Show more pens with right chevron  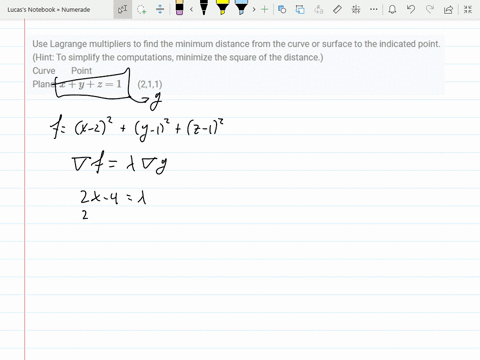pos(254,9)
